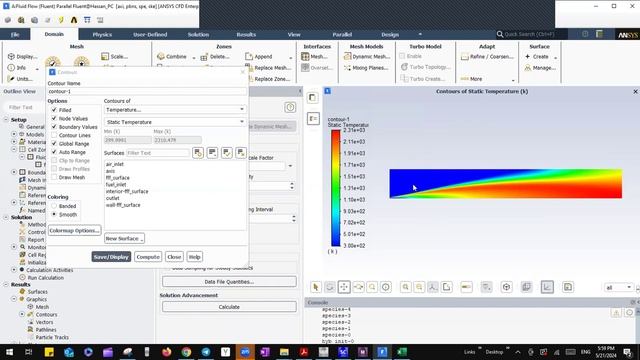Switch to the Solution ribbon tab

tap(198, 34)
